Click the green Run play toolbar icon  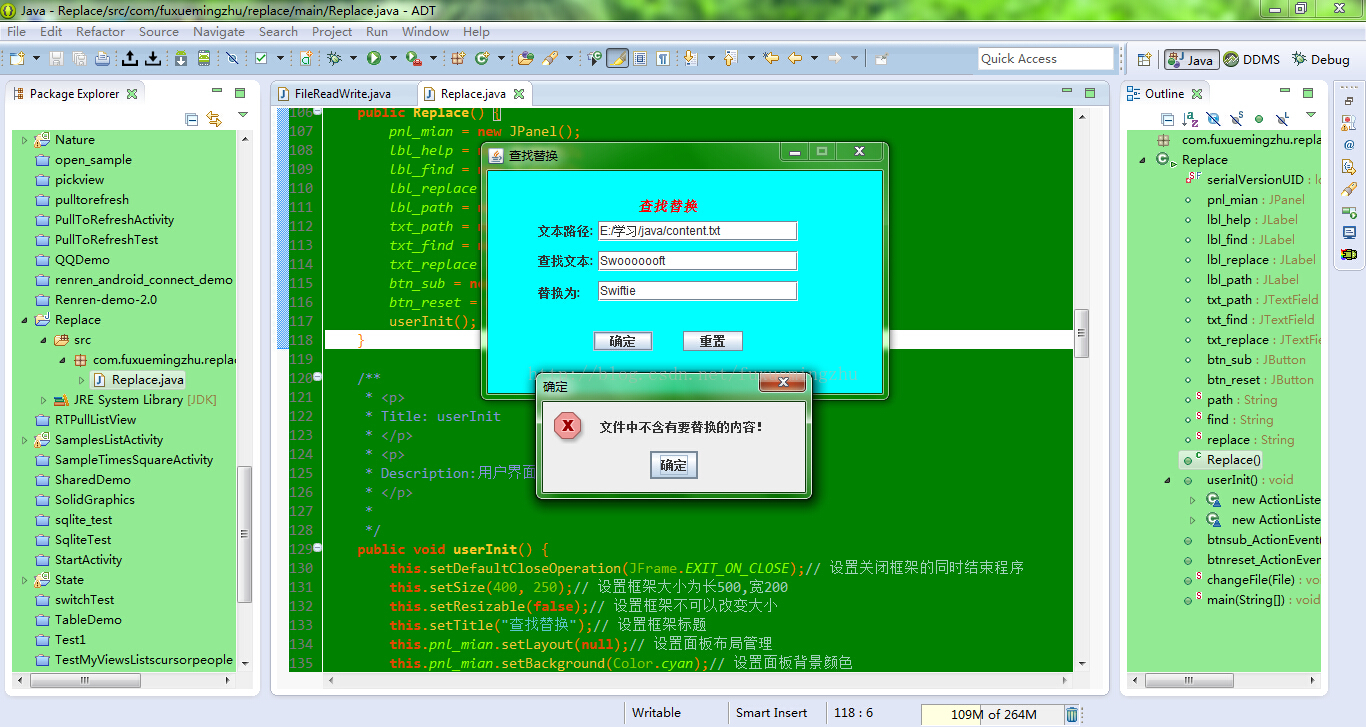pos(374,58)
